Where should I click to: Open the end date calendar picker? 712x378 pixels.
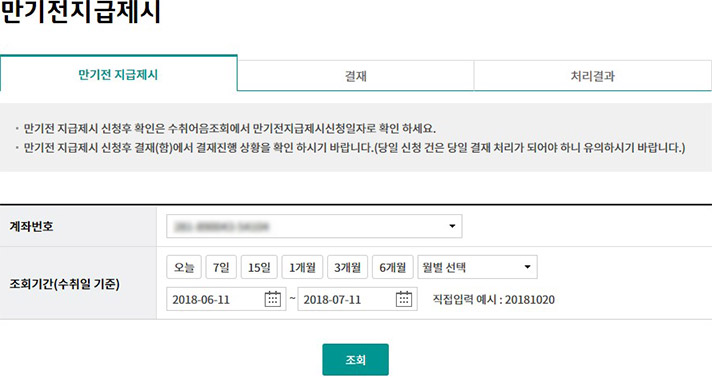(404, 299)
